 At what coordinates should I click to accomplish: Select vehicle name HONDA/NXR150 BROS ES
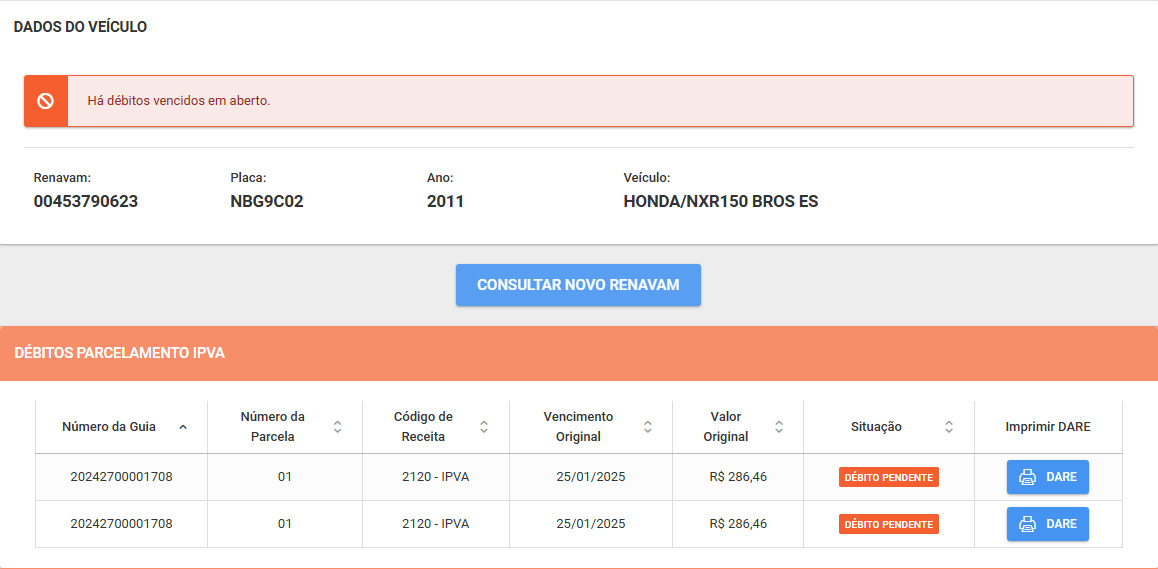click(720, 201)
